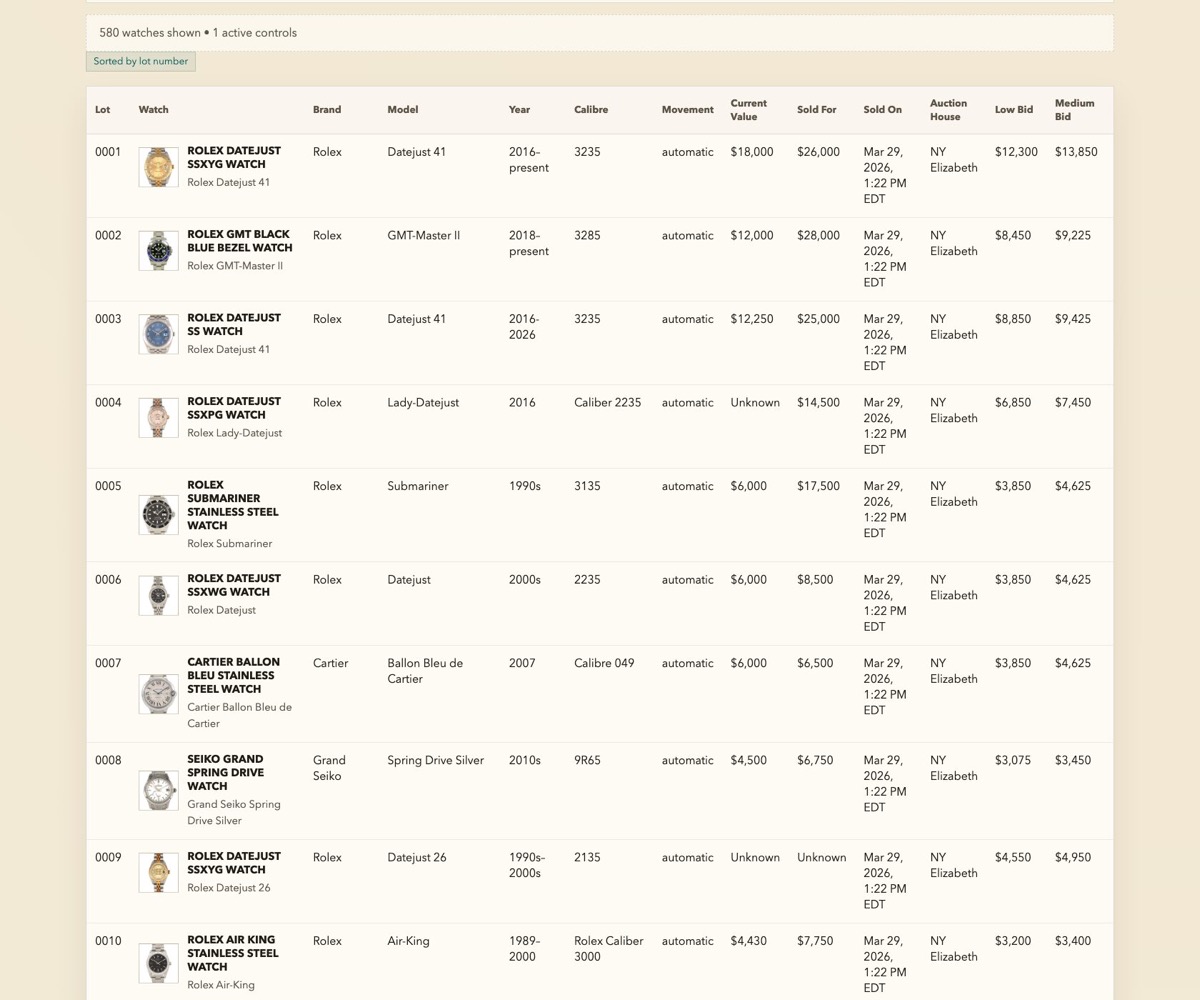Image resolution: width=1200 pixels, height=1000 pixels.
Task: Sort by the Calibre column header
Action: point(590,110)
